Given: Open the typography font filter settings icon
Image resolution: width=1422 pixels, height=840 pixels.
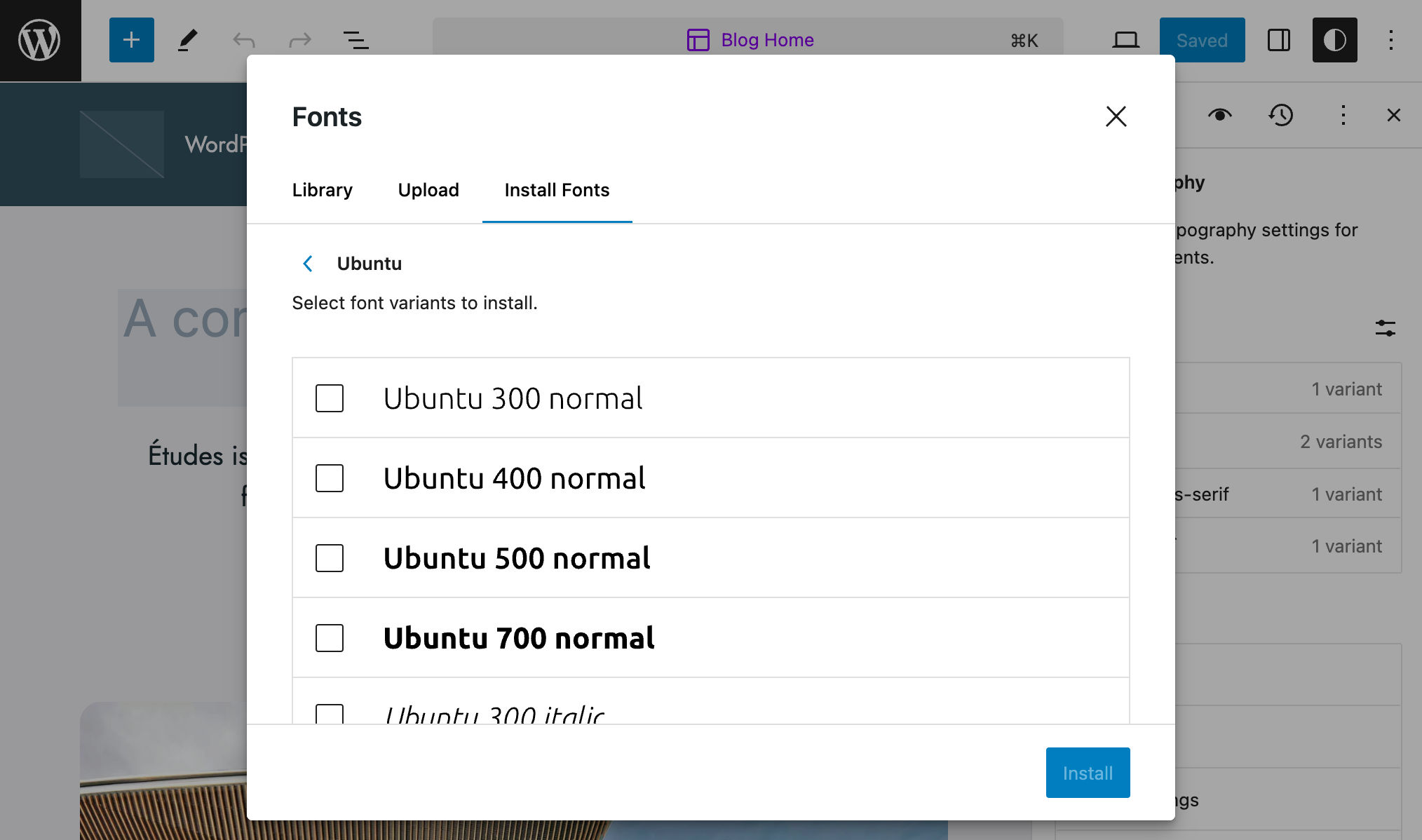Looking at the screenshot, I should point(1384,327).
